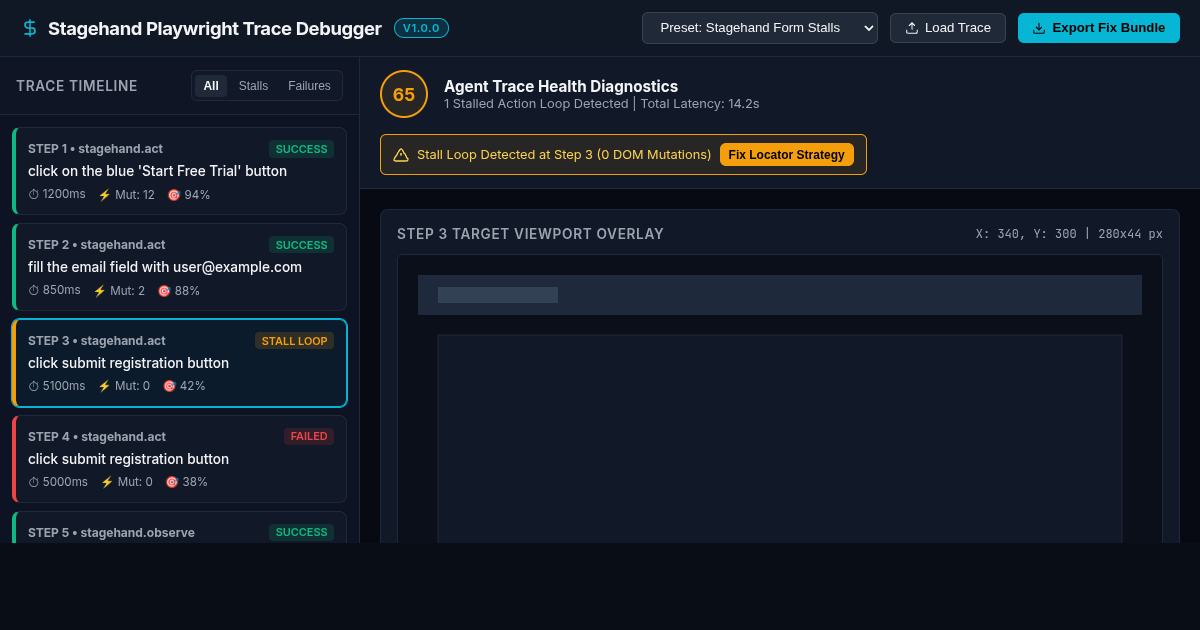Select the Step 4 failed trace card

(x=179, y=459)
